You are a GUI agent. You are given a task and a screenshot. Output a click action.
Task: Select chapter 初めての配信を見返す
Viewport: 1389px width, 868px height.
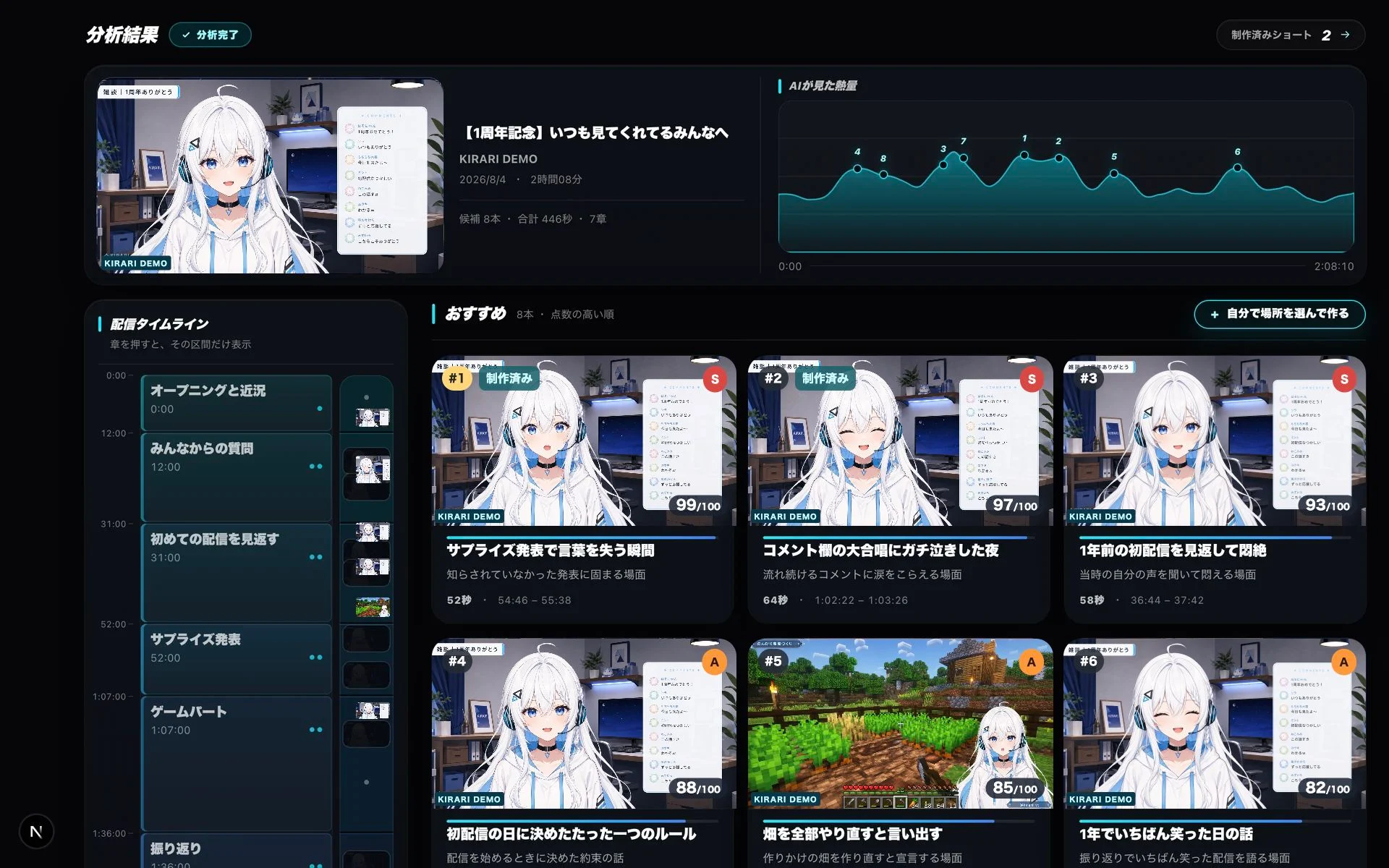click(x=237, y=573)
